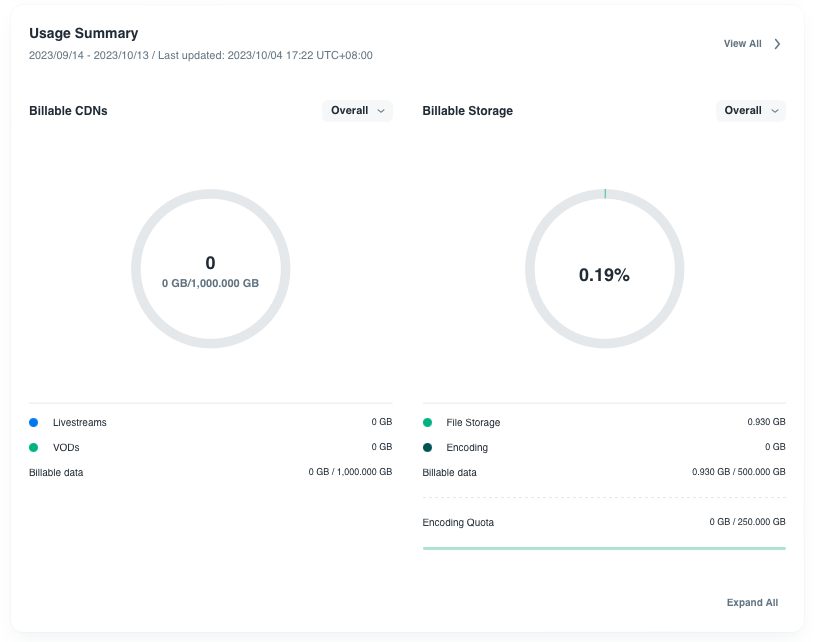The height and width of the screenshot is (642, 814).
Task: Click the green VODs legend dot
Action: (34, 447)
